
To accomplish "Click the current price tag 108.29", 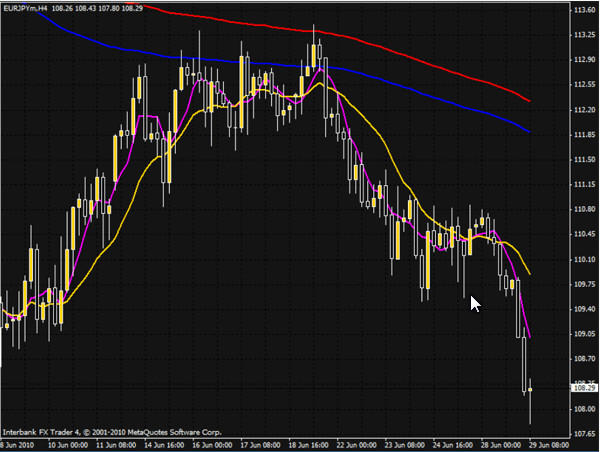I will click(x=581, y=385).
